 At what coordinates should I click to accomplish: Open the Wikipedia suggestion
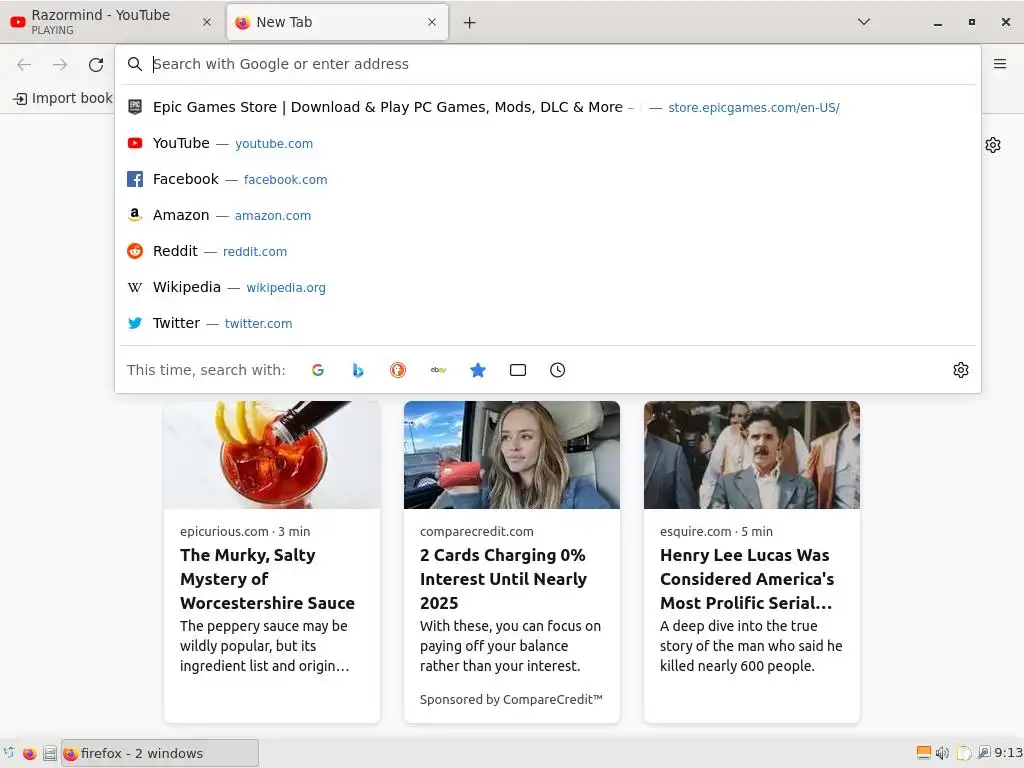click(x=547, y=287)
